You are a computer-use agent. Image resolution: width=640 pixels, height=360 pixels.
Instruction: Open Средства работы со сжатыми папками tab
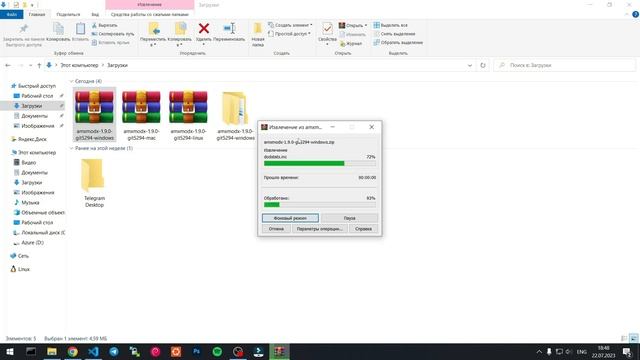[x=149, y=14]
